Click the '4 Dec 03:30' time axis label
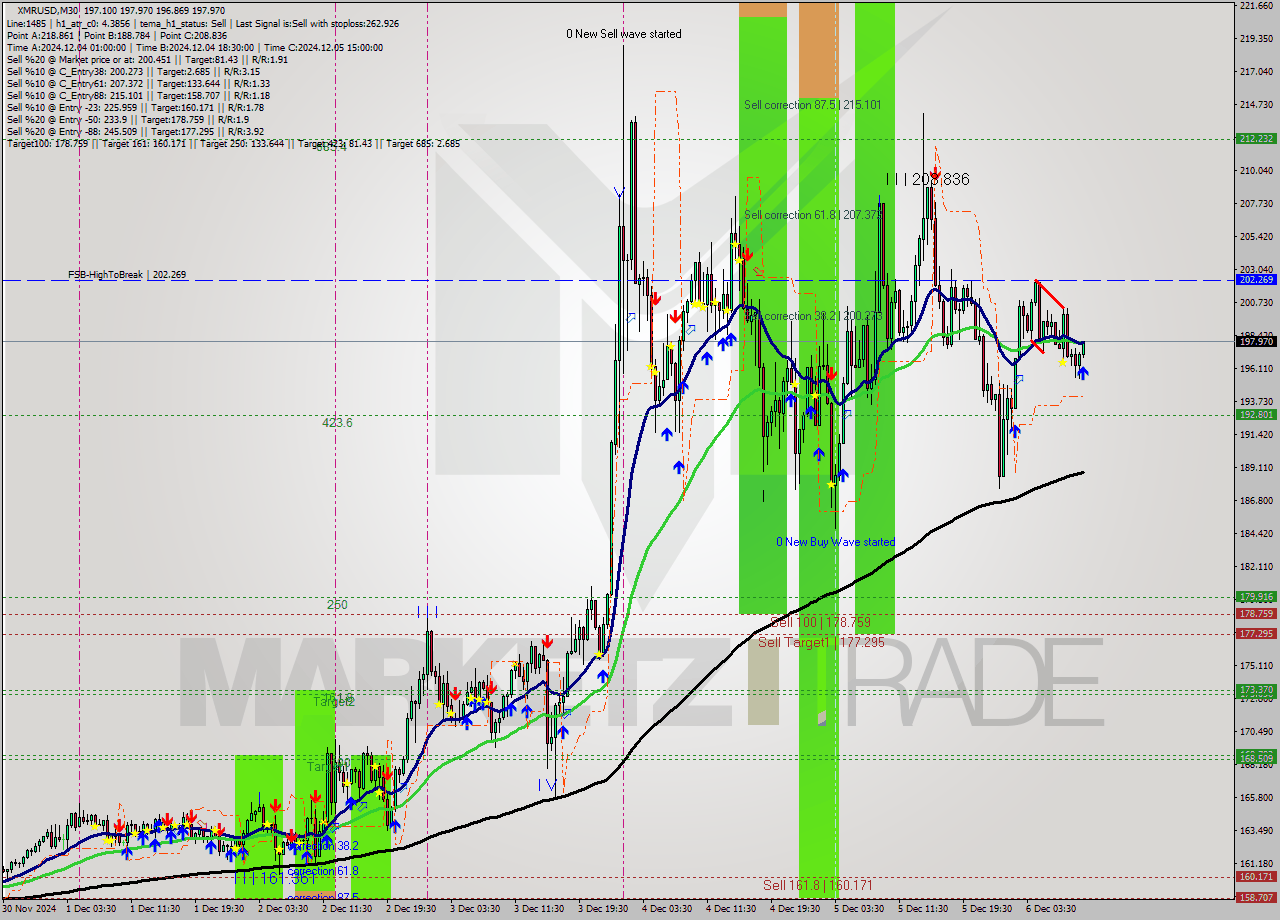The width and height of the screenshot is (1280, 920). point(667,909)
